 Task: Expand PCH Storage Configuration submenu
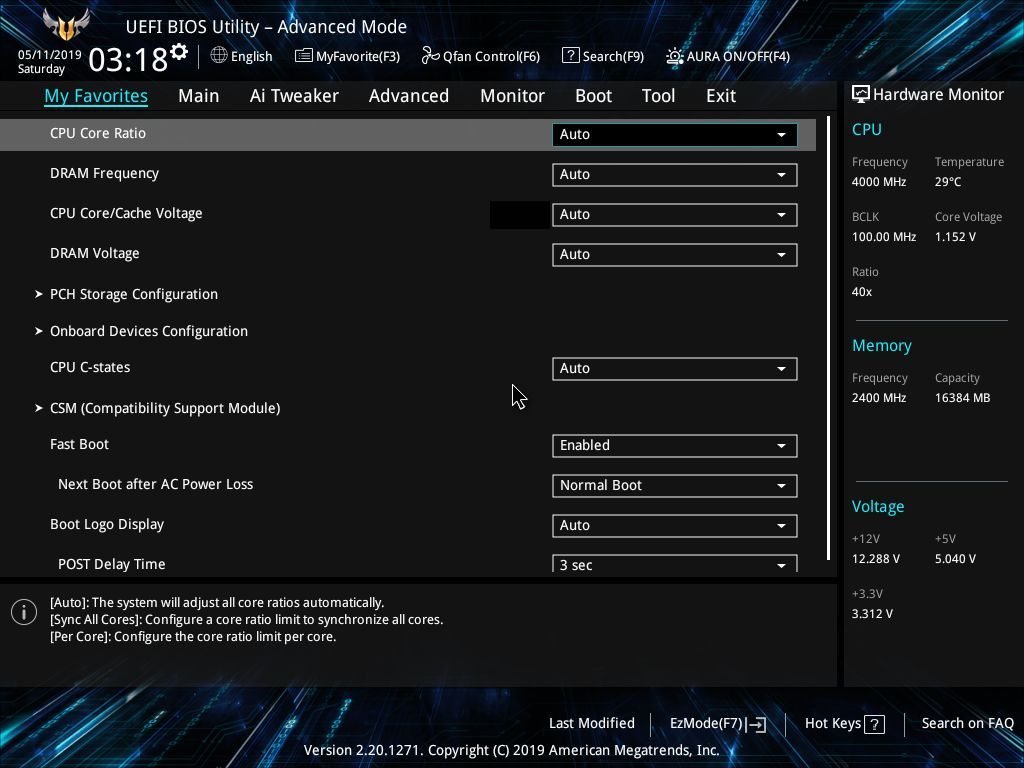pos(134,294)
